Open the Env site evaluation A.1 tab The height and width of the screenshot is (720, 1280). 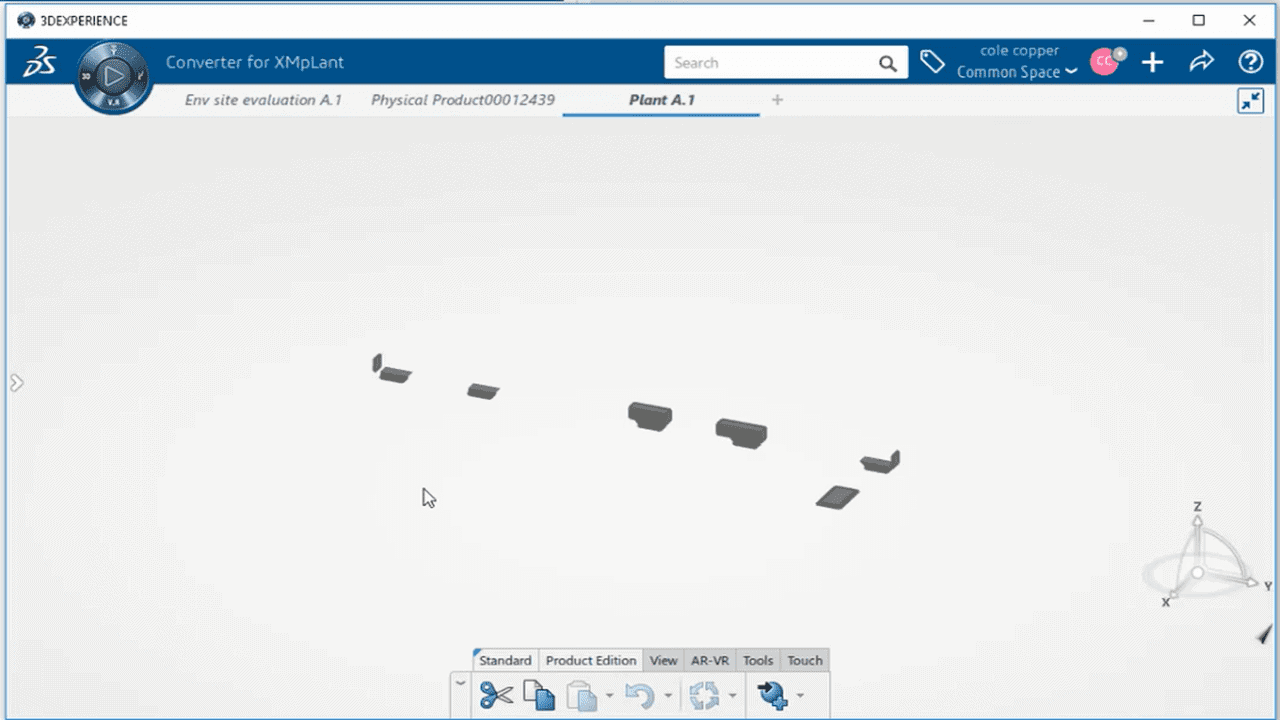263,100
